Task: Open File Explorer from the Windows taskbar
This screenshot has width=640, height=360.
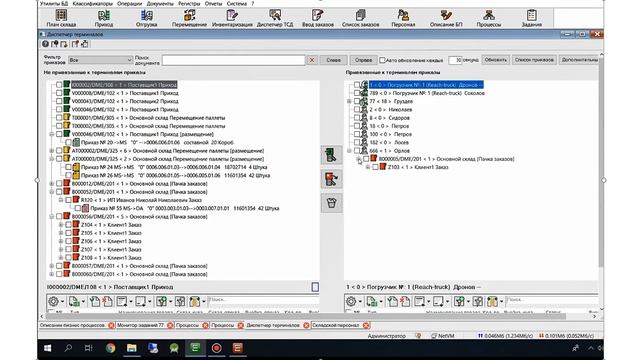Action: (131, 348)
